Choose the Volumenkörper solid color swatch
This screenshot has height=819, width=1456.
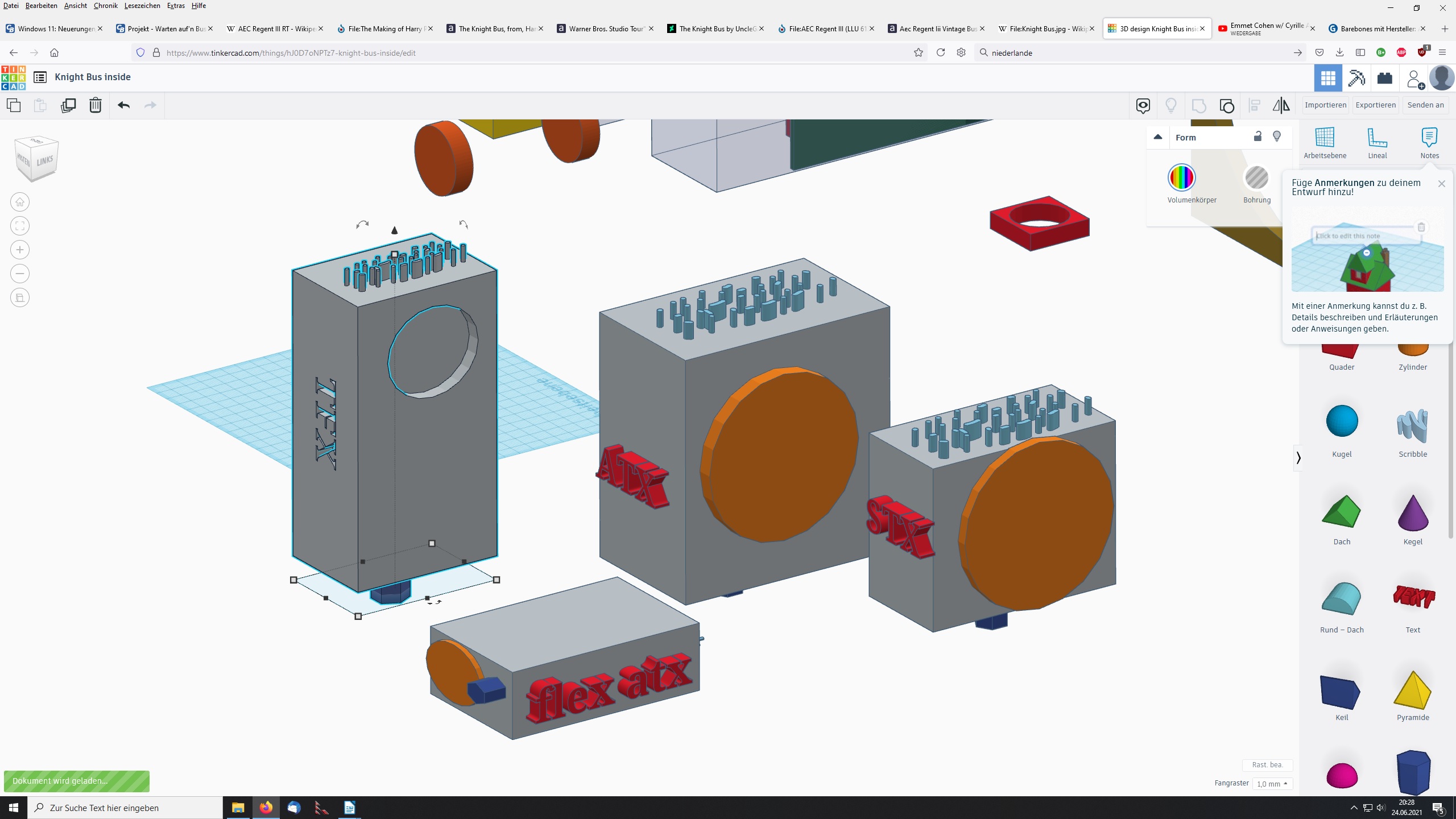1181,177
